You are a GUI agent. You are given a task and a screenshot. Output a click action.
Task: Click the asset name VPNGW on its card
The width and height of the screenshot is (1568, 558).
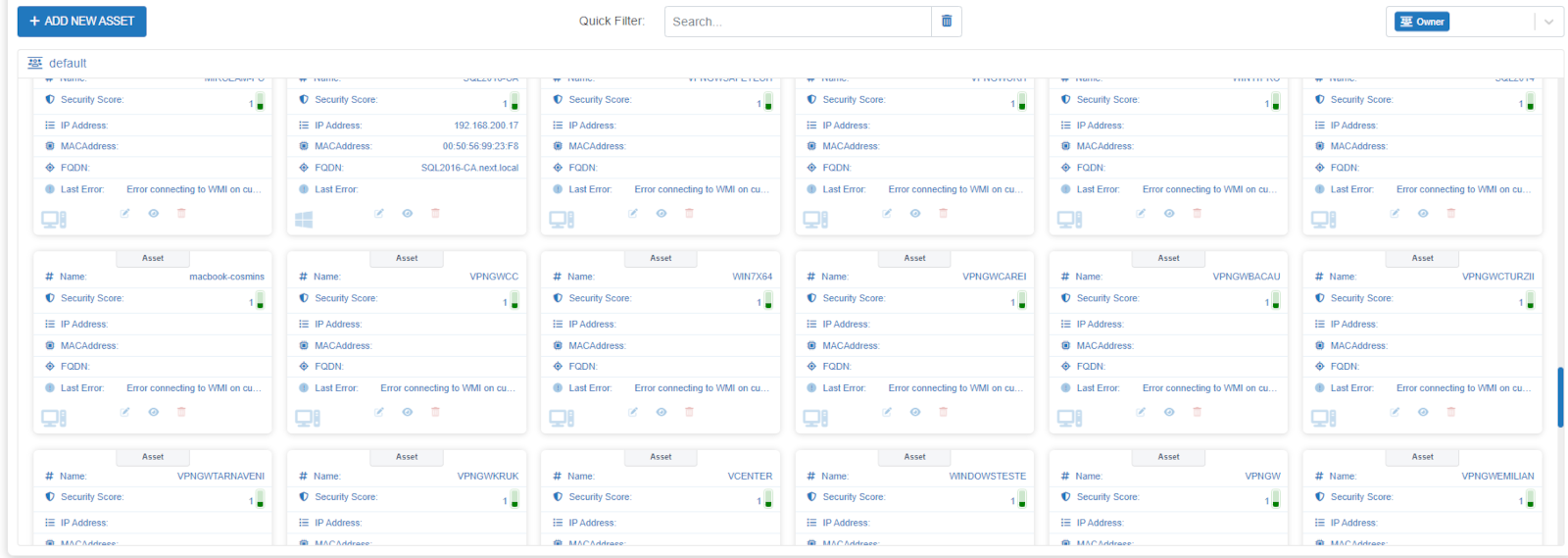coord(1263,477)
